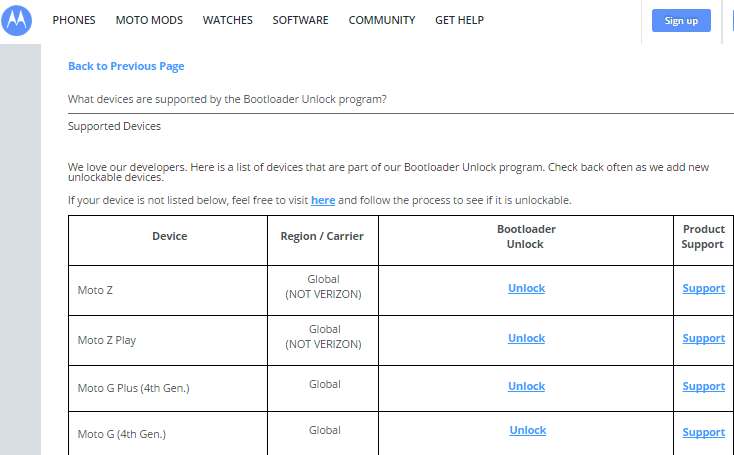The width and height of the screenshot is (734, 455).
Task: Open Support link for Moto G Plus (4th Gen.)
Action: (x=704, y=386)
